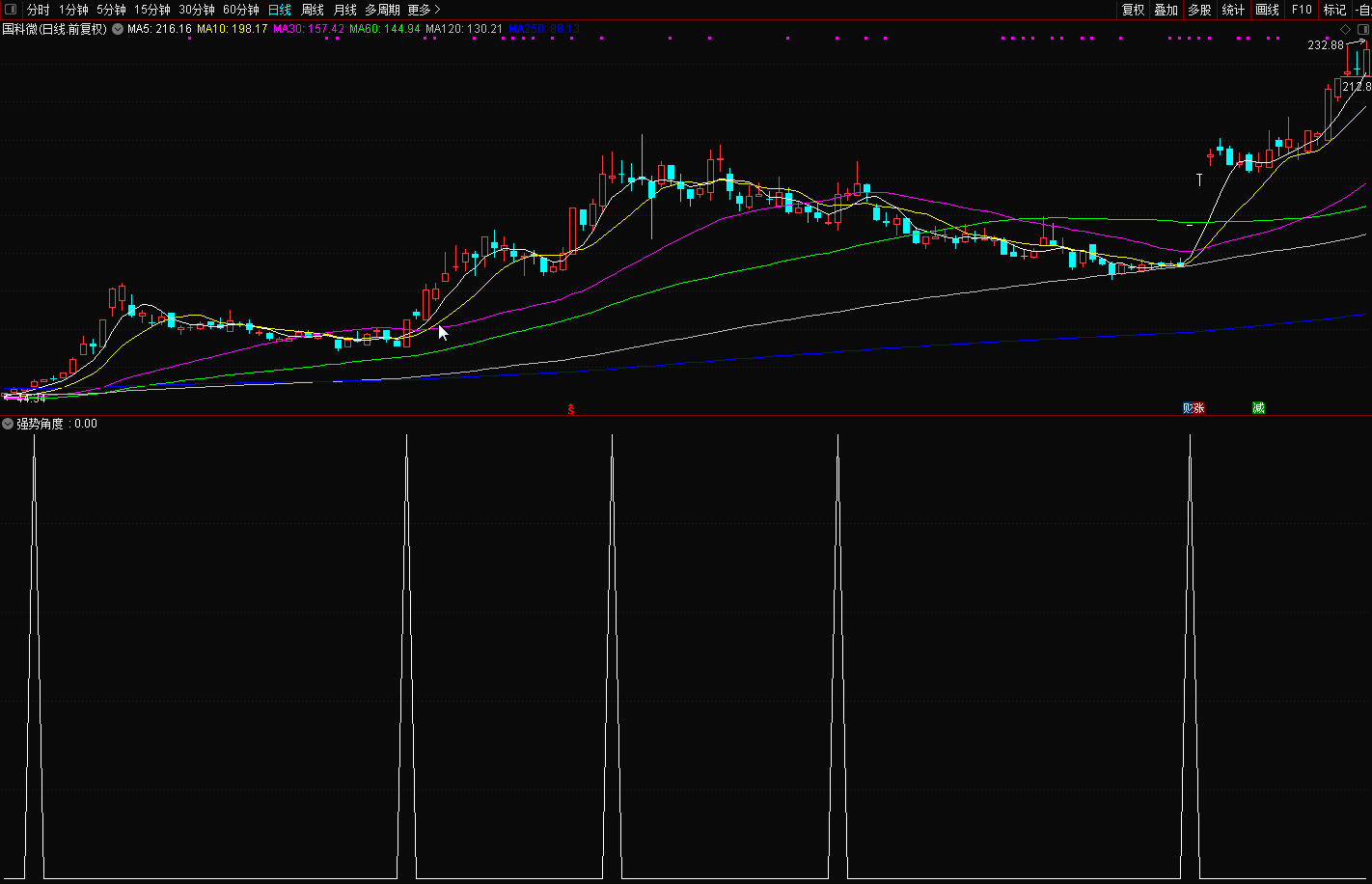Open the dropdown next to 国科微(日线.前复权)

pos(118,29)
